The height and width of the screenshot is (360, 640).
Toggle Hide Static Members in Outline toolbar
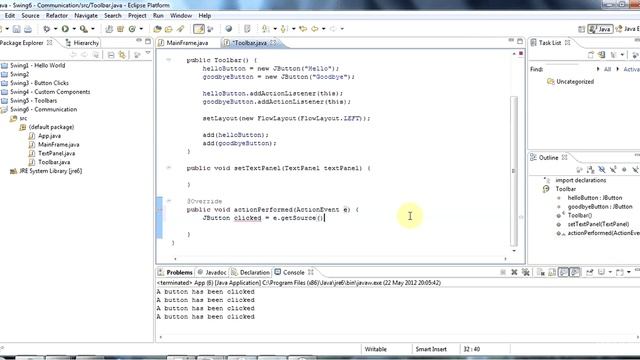[613, 169]
